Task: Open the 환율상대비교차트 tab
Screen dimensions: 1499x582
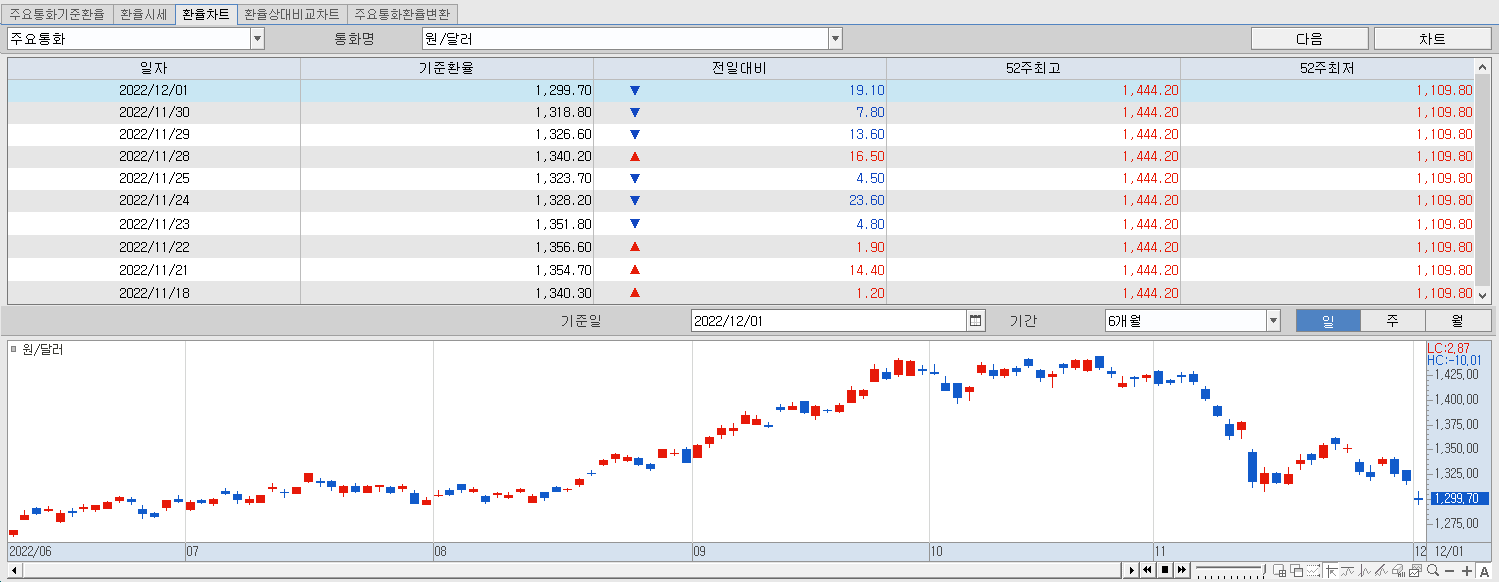Action: 291,14
